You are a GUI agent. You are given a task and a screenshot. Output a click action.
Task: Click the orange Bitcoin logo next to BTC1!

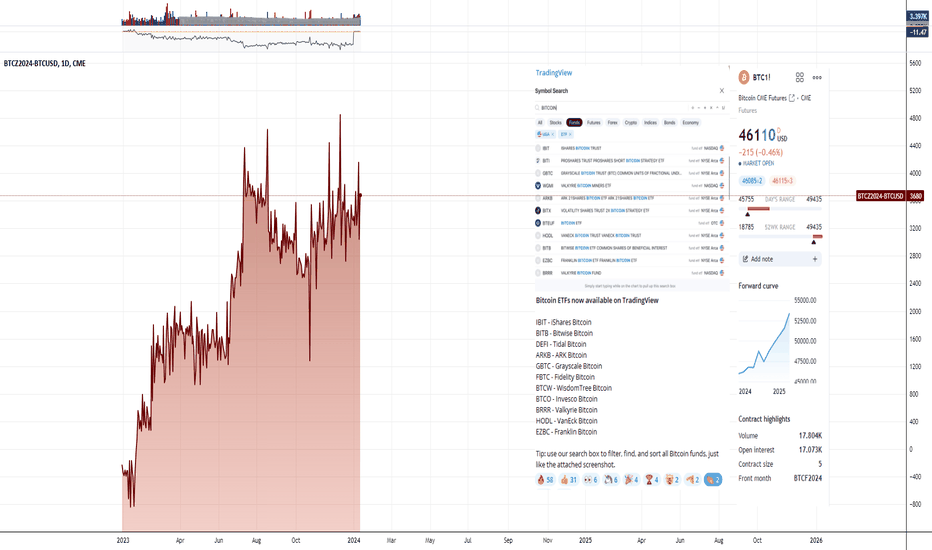pyautogui.click(x=744, y=77)
